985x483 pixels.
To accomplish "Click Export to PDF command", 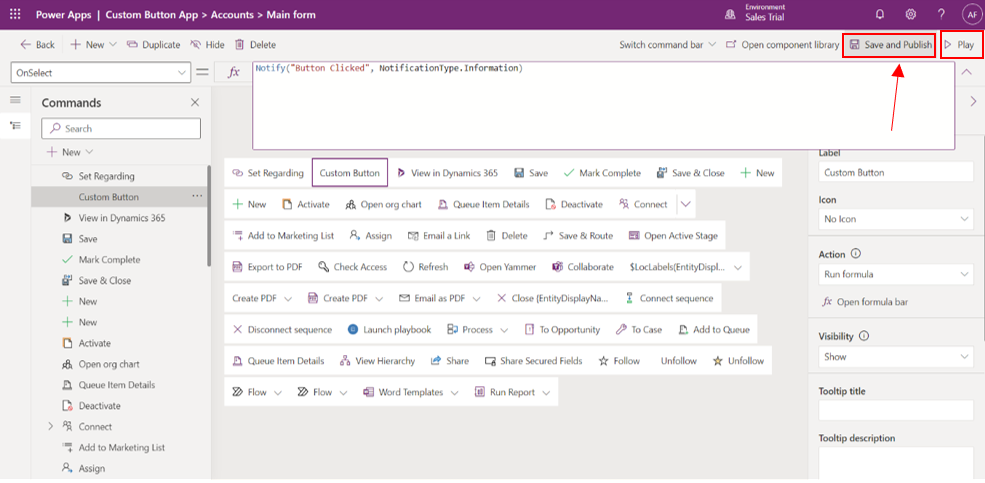I will (x=267, y=267).
